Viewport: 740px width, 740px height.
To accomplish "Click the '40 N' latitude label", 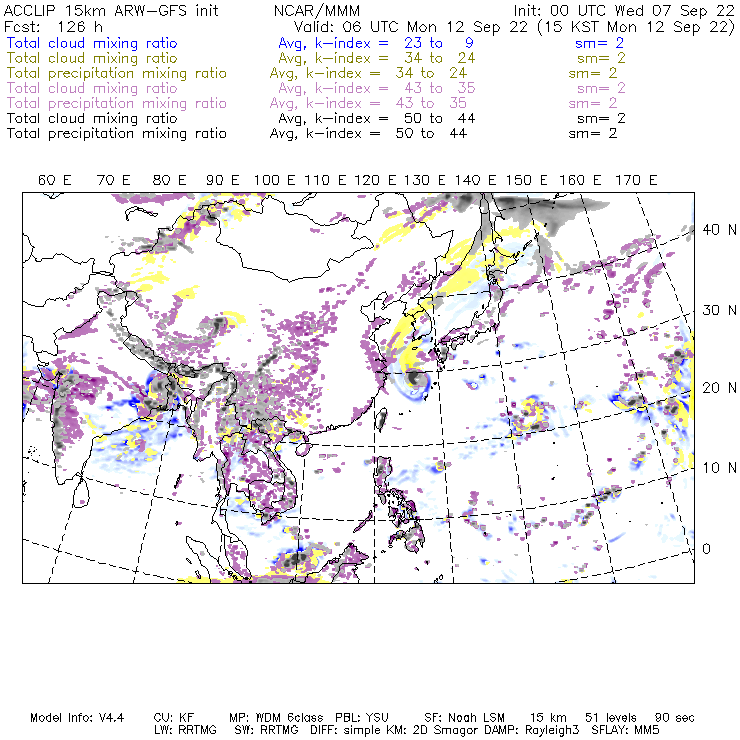I will (719, 230).
